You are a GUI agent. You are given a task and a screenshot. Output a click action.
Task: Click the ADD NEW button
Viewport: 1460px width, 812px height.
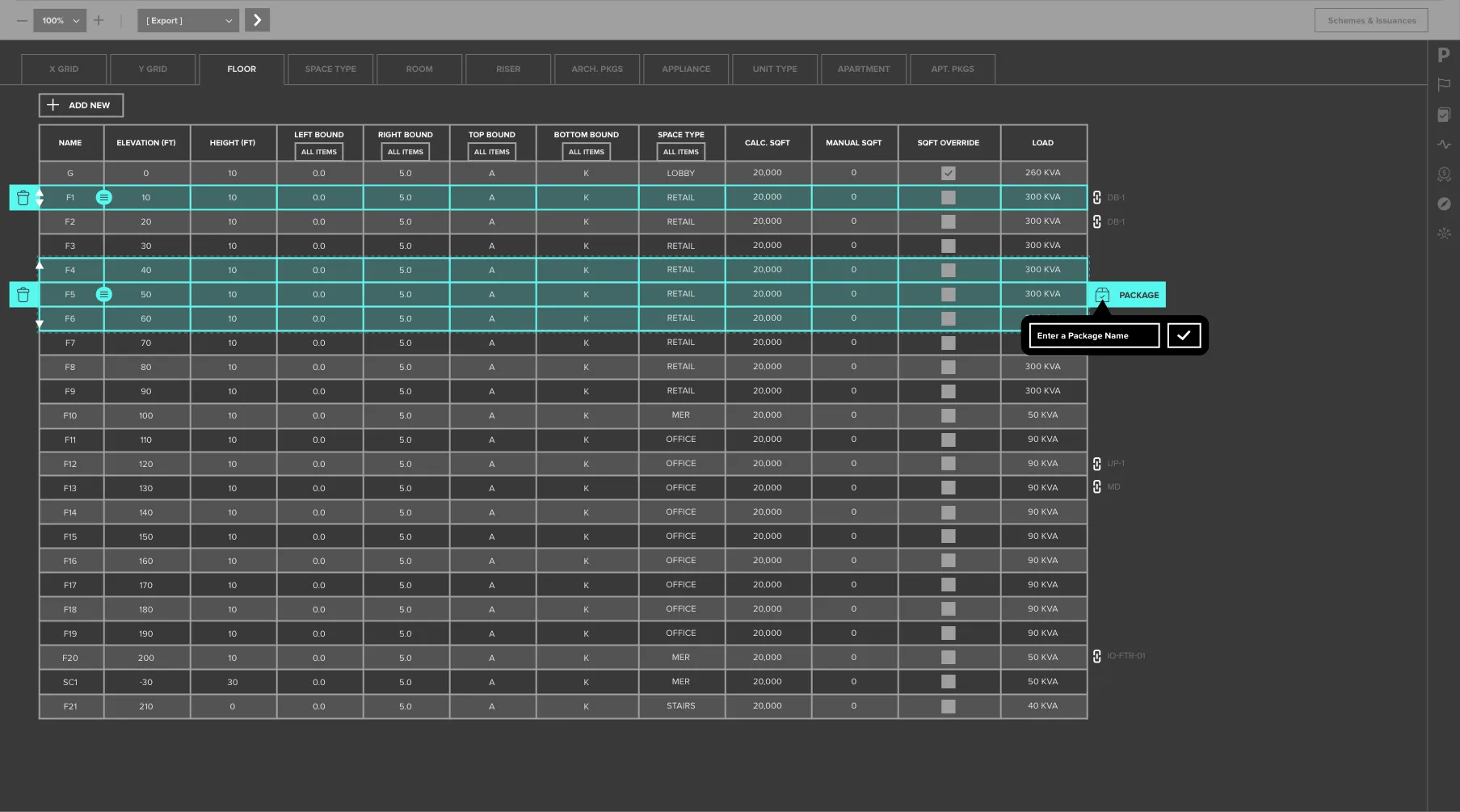[x=81, y=105]
